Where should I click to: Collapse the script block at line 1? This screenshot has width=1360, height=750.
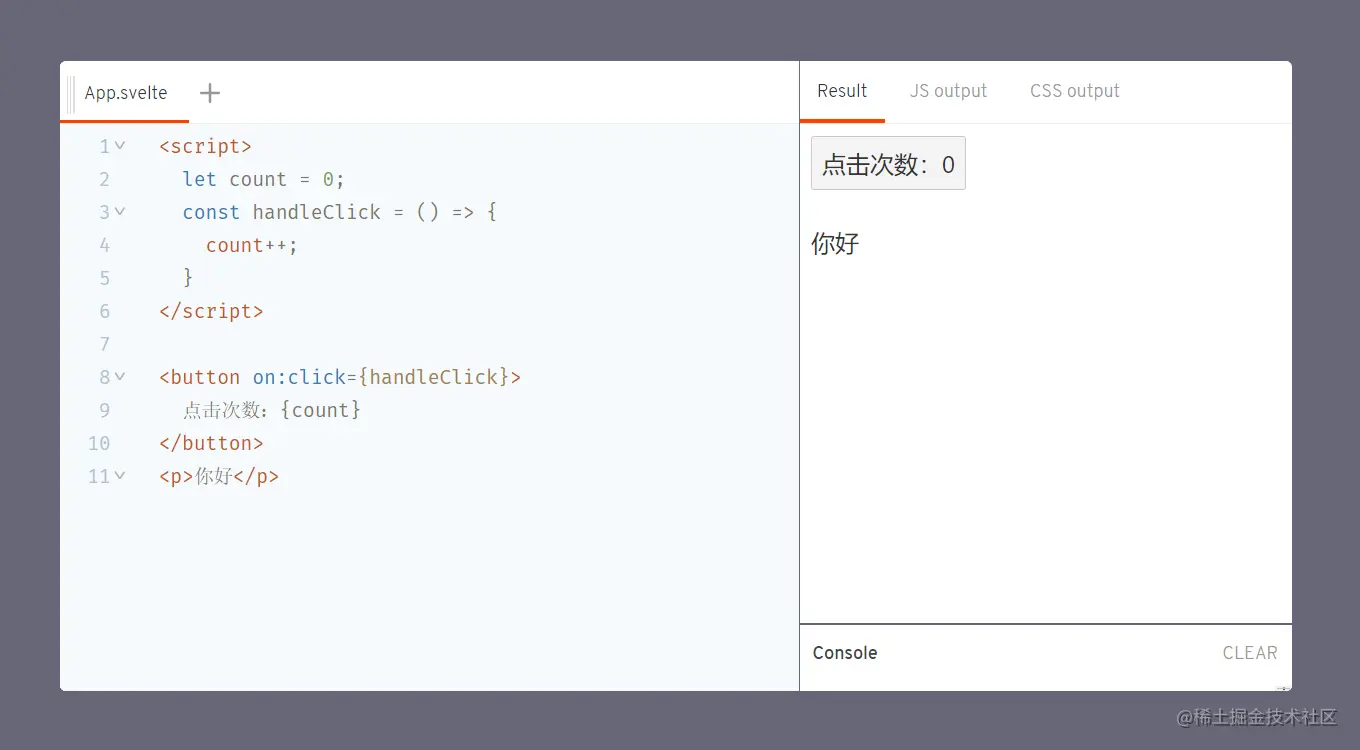pos(120,146)
